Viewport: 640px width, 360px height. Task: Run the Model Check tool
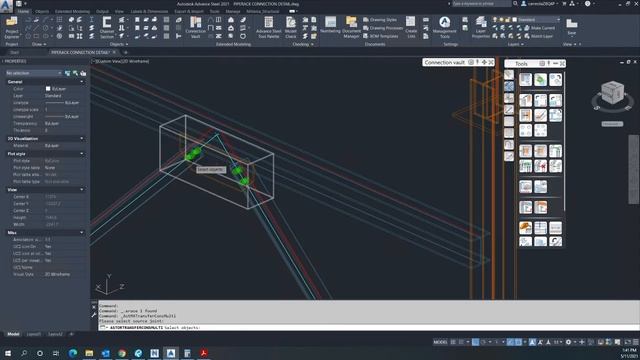coord(291,27)
